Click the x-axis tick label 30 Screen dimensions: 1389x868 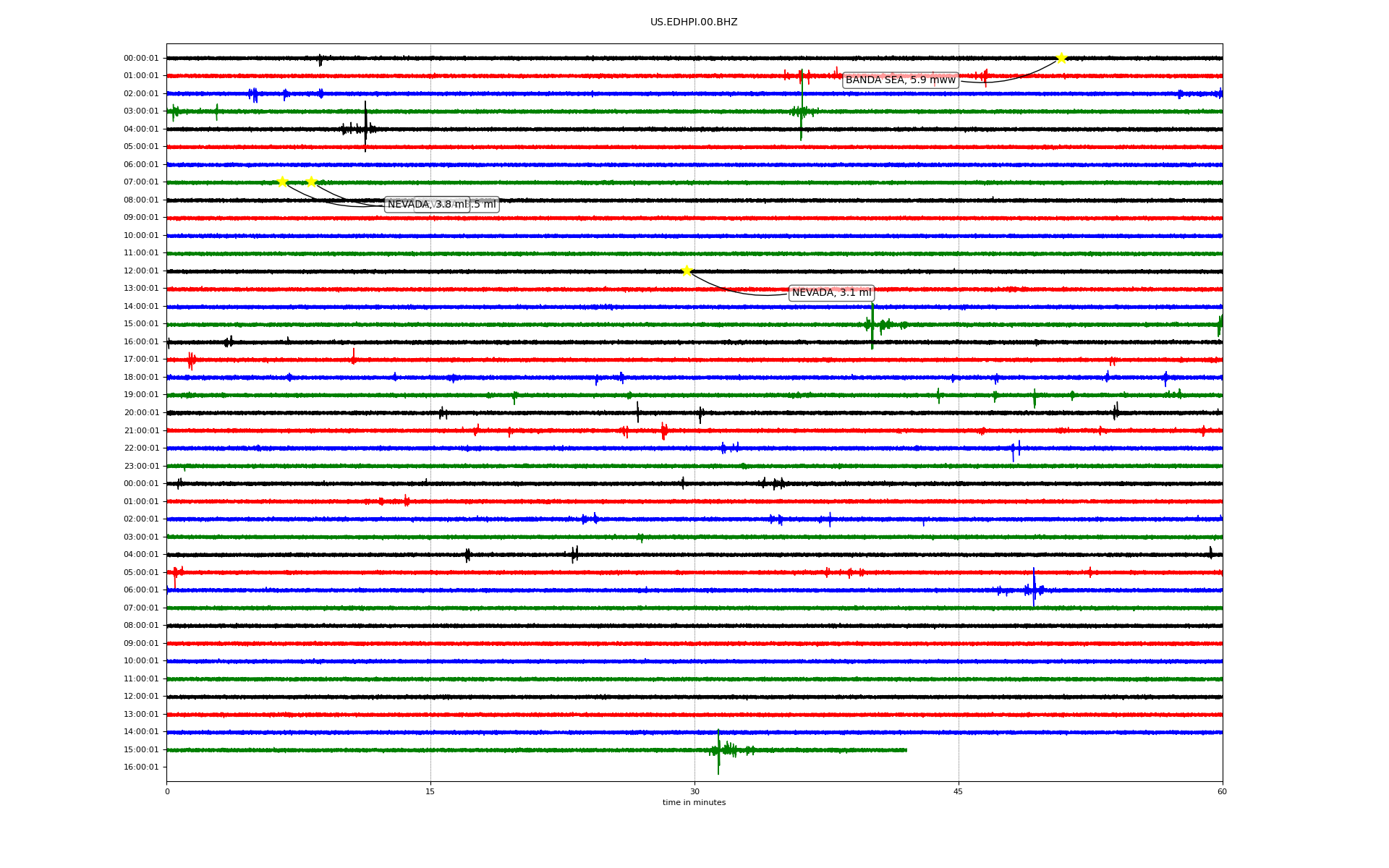pyautogui.click(x=694, y=791)
